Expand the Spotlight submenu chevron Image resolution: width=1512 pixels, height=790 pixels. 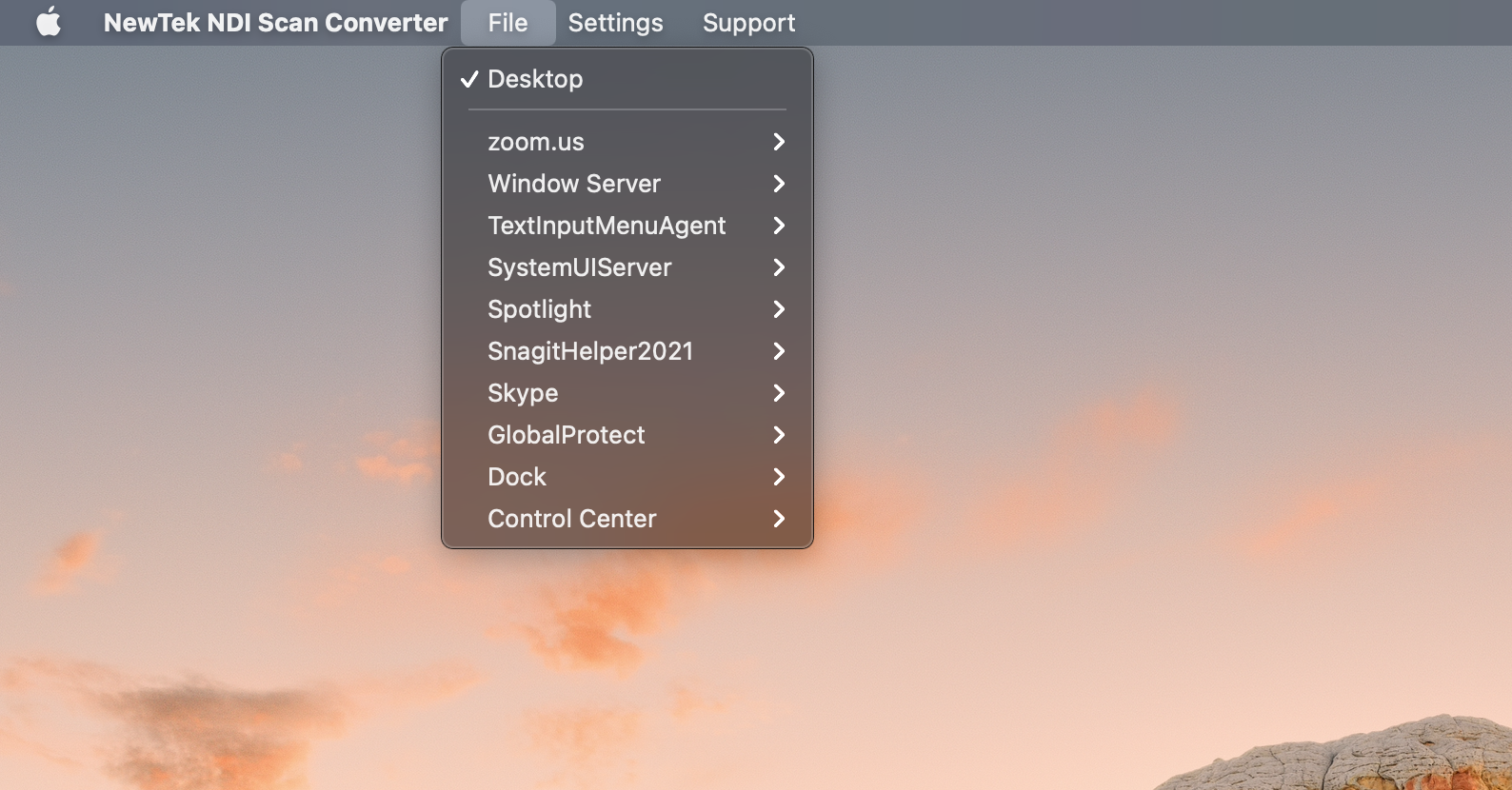(778, 309)
